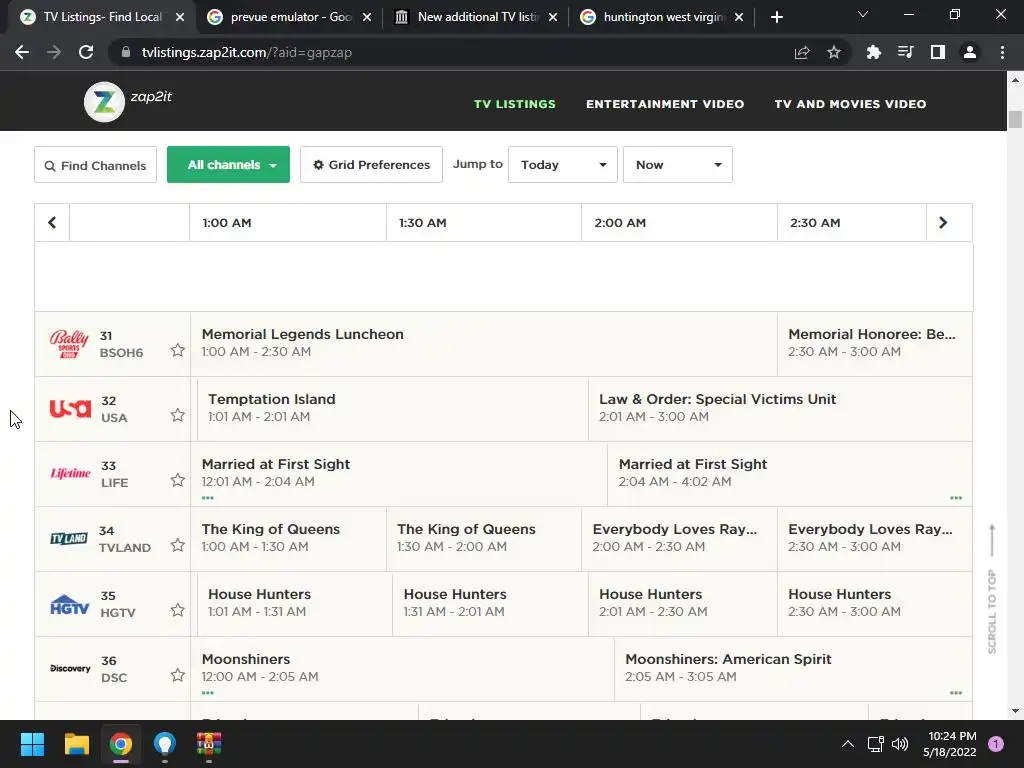Image resolution: width=1024 pixels, height=768 pixels.
Task: Select TV LISTINGS in navigation
Action: click(515, 104)
